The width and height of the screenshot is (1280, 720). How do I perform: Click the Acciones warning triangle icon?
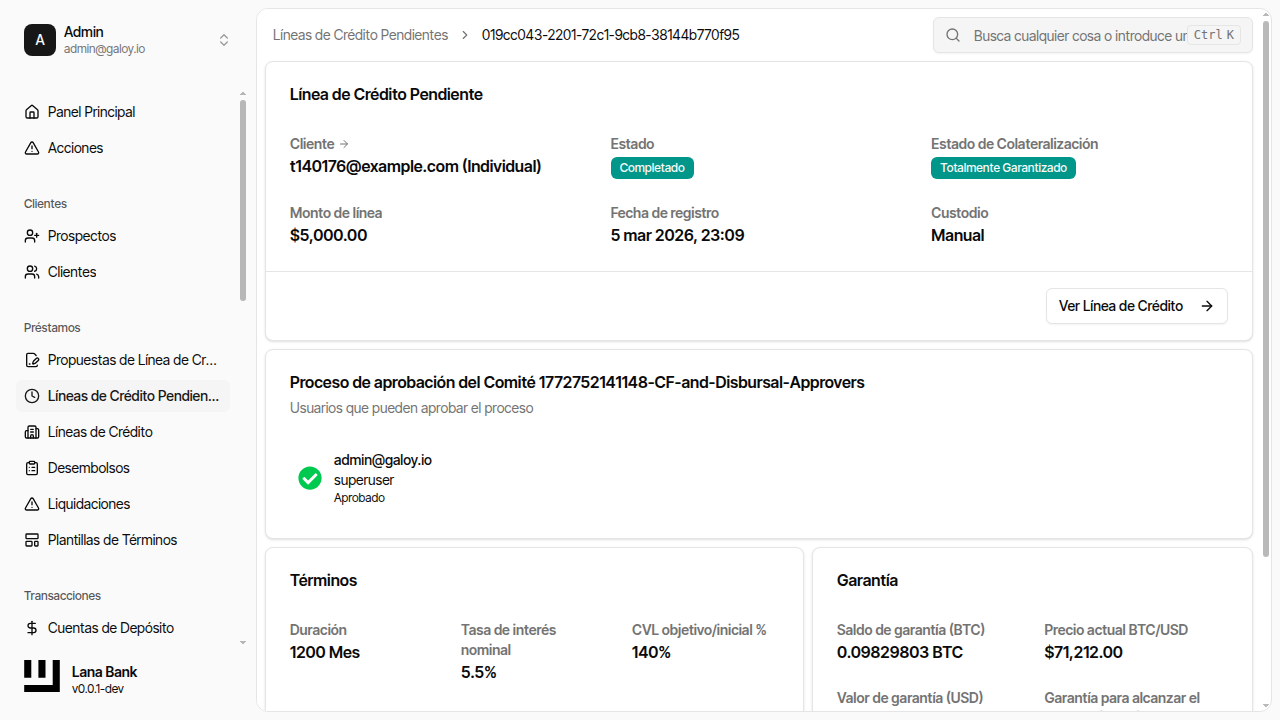tap(32, 148)
